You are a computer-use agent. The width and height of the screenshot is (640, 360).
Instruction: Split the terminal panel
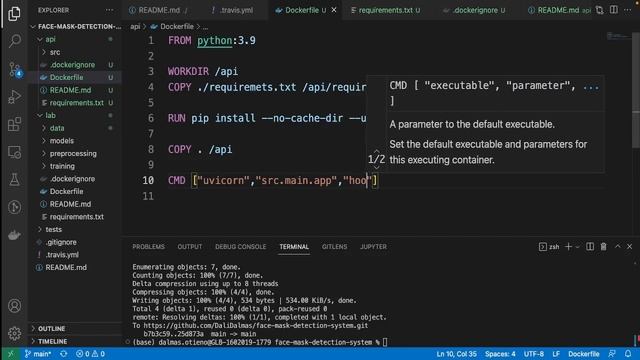[x=590, y=247]
